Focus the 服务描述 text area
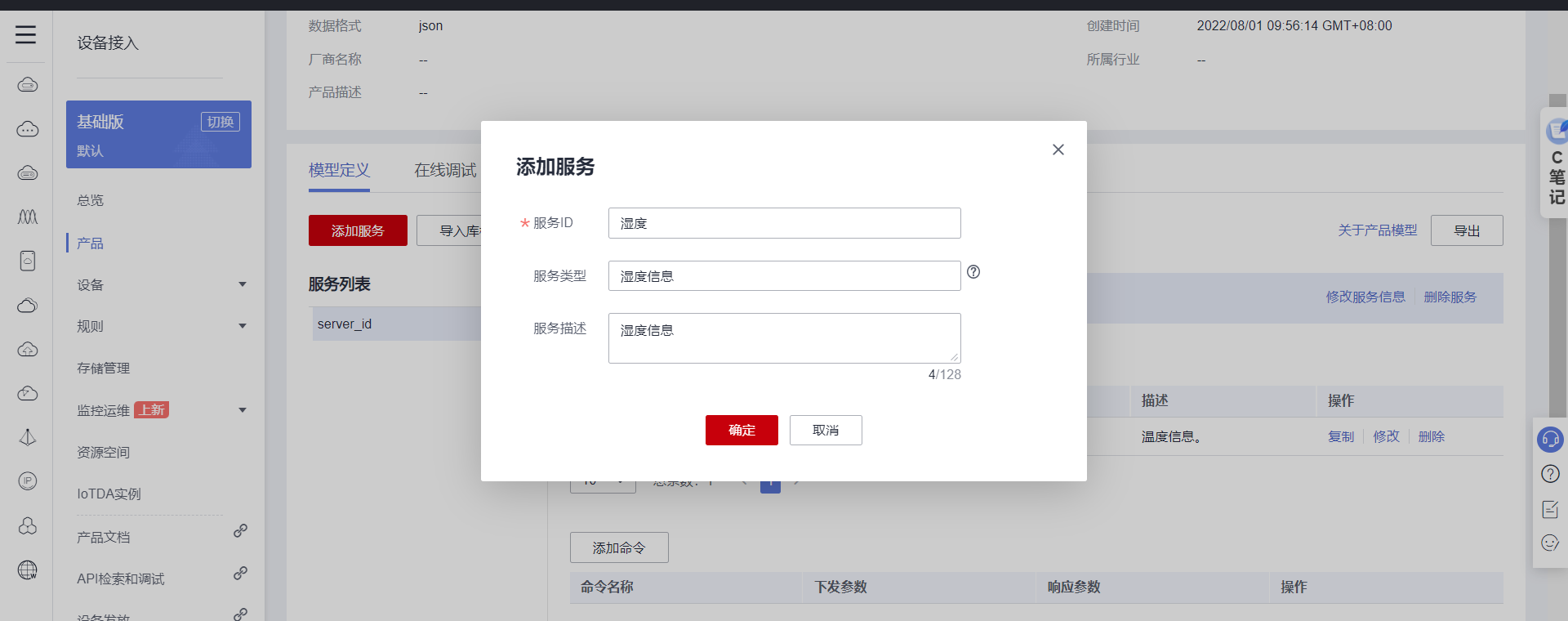 pyautogui.click(x=785, y=338)
